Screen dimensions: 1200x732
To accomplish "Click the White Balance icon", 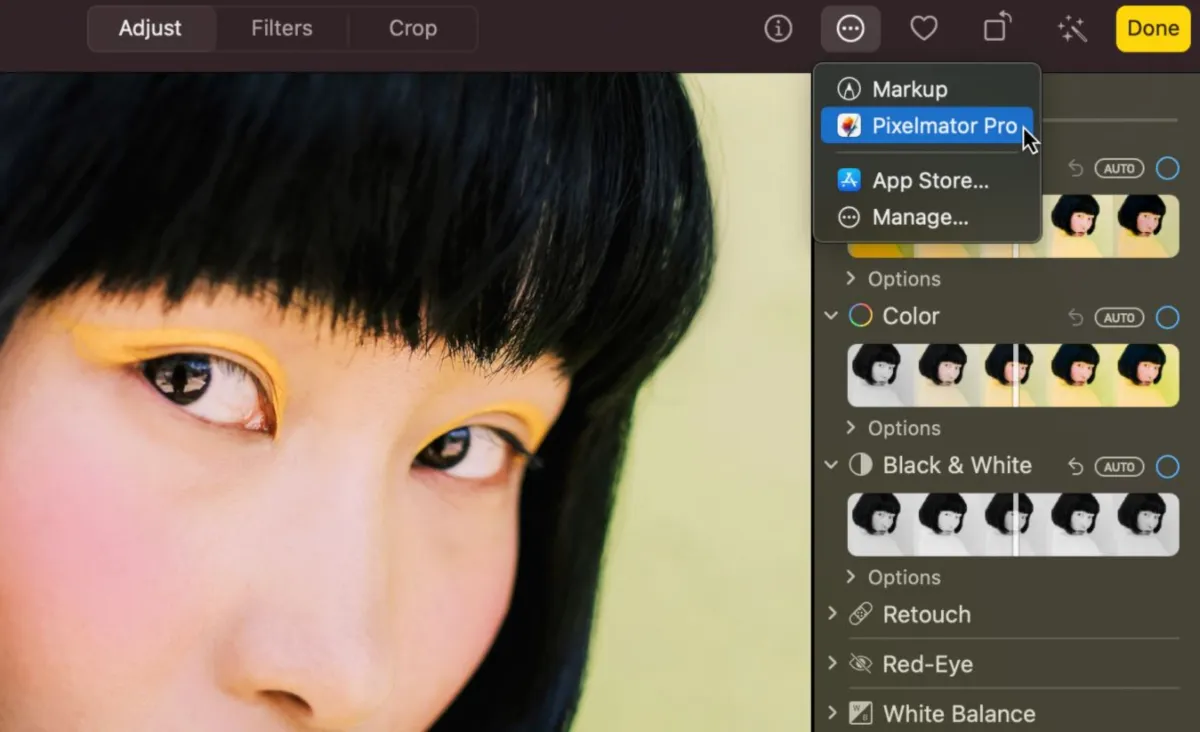I will point(860,713).
